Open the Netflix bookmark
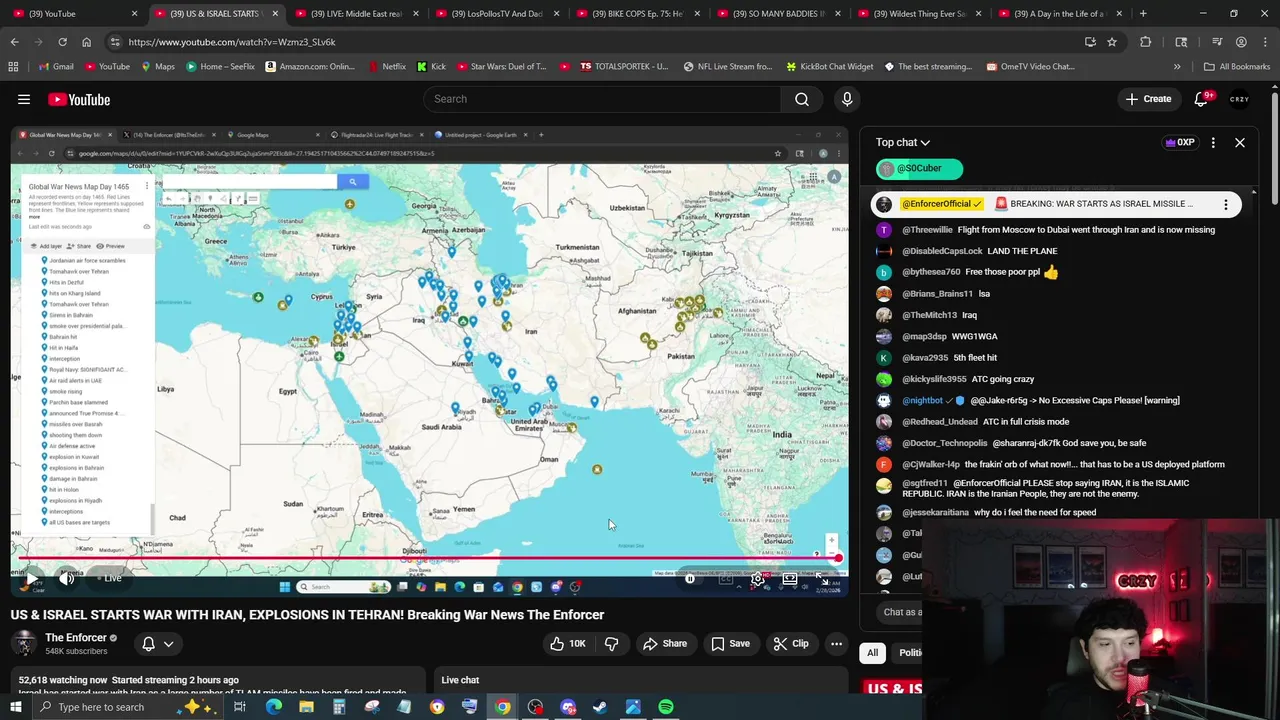 point(387,66)
